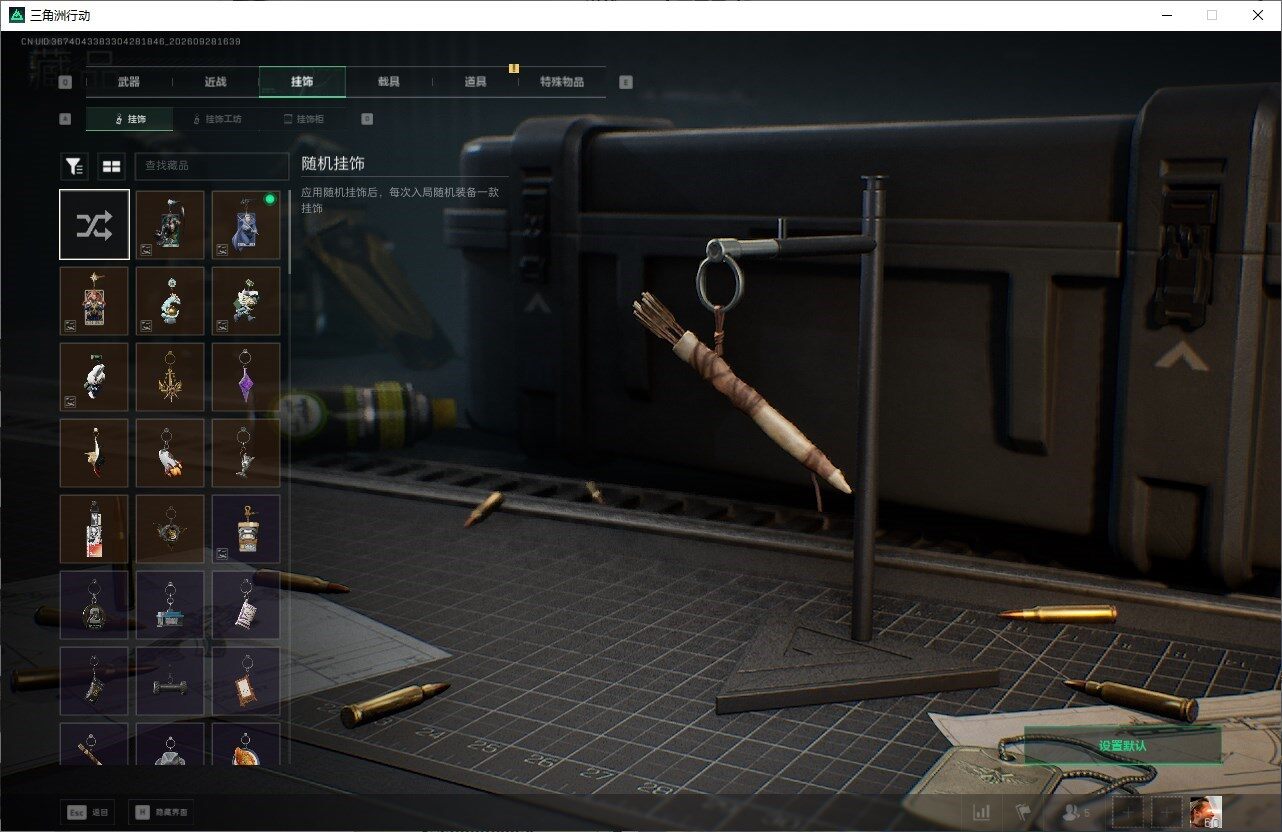This screenshot has height=832, width=1282.
Task: Click the 隐藏界面 button
Action: (x=163, y=812)
